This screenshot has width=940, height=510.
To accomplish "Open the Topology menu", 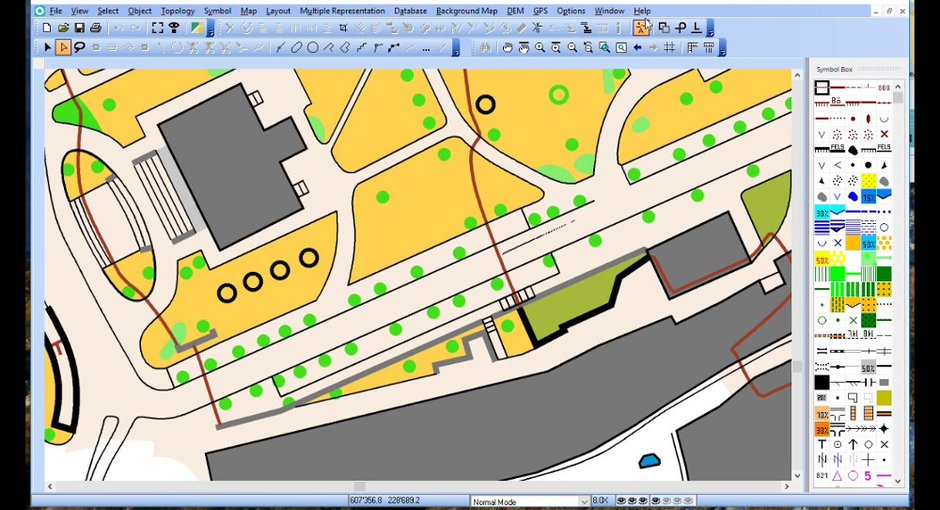I will (x=178, y=11).
